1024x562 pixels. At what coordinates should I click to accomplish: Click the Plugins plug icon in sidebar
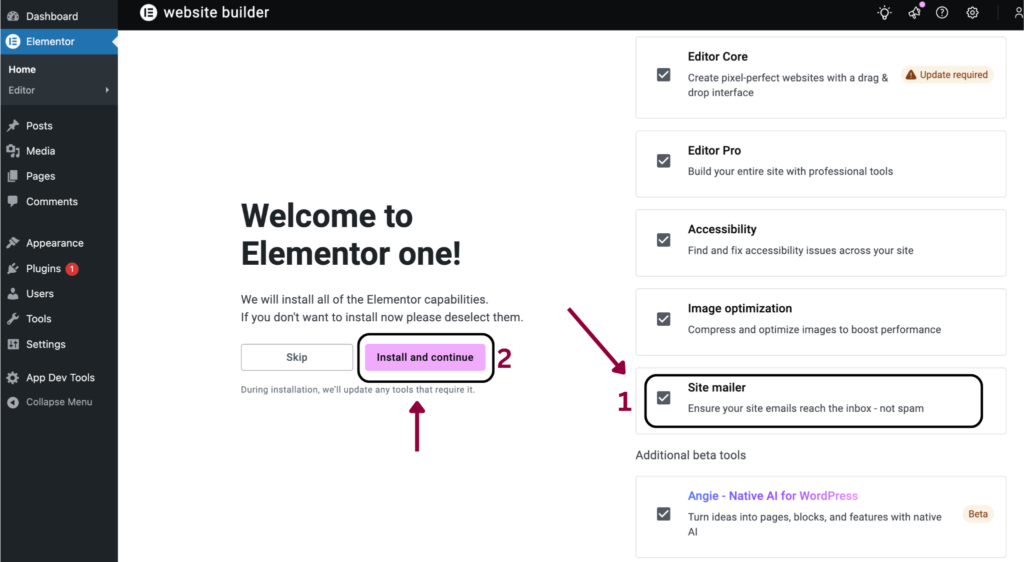click(13, 268)
